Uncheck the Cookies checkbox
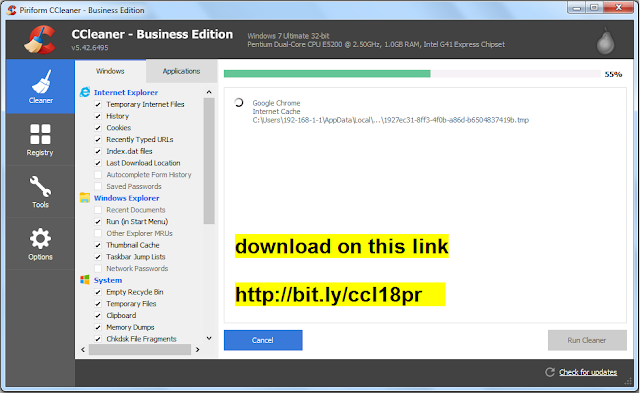 click(98, 128)
